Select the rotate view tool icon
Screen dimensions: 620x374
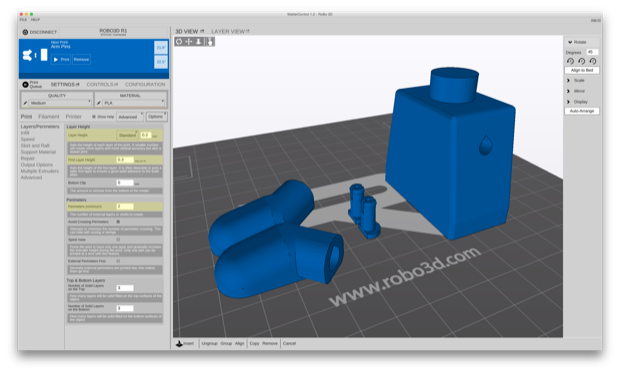(x=179, y=42)
